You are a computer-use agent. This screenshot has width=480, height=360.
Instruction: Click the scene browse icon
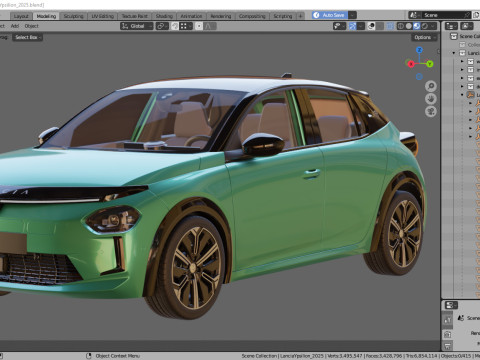pyautogui.click(x=414, y=15)
